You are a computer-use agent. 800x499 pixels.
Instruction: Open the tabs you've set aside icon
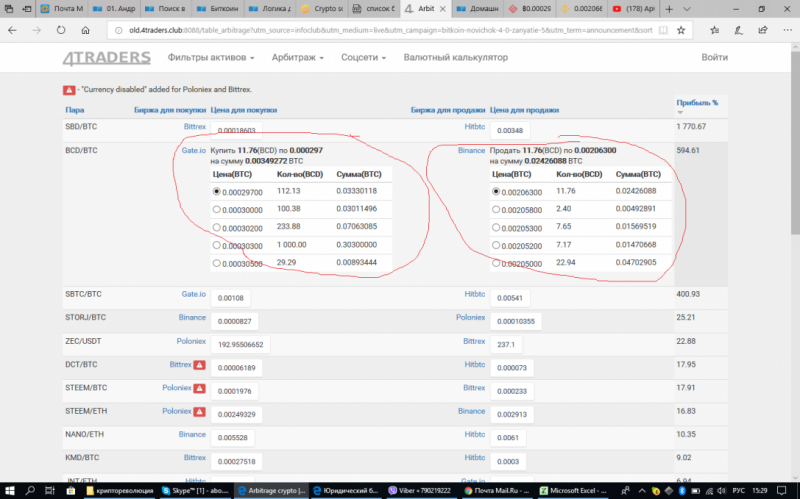coord(9,9)
